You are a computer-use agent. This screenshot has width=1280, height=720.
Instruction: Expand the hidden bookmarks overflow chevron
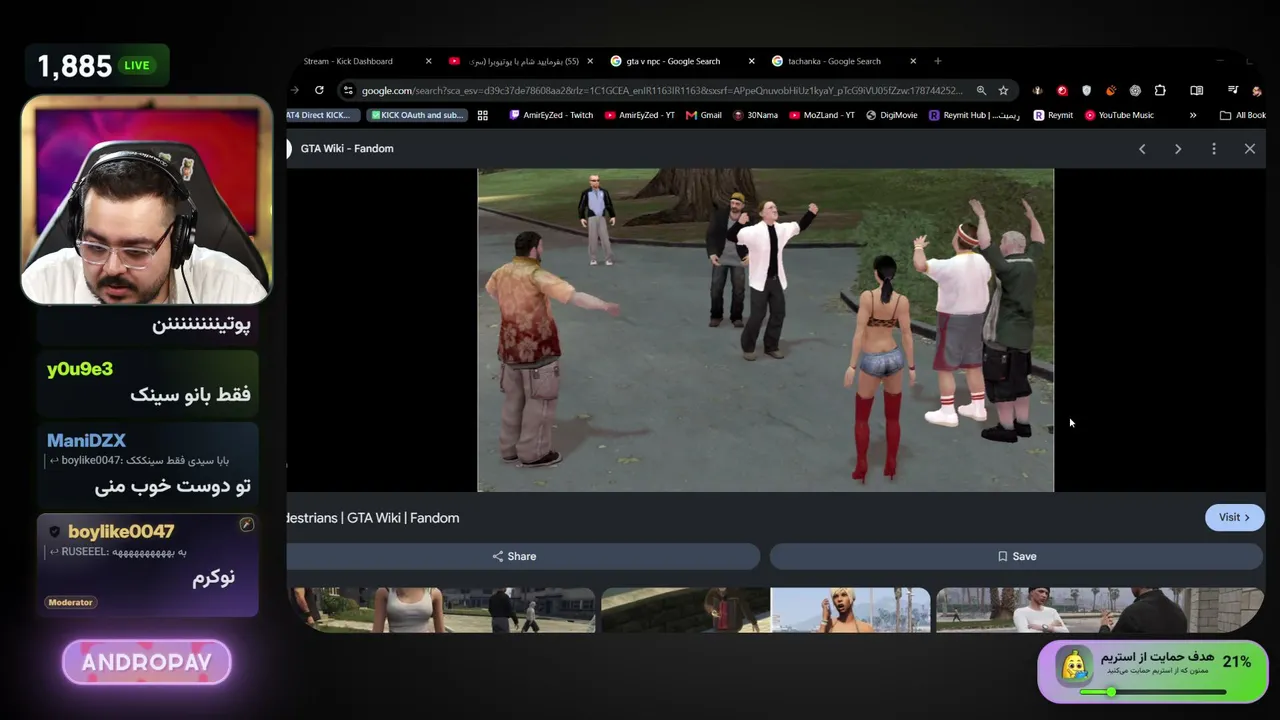(1193, 115)
